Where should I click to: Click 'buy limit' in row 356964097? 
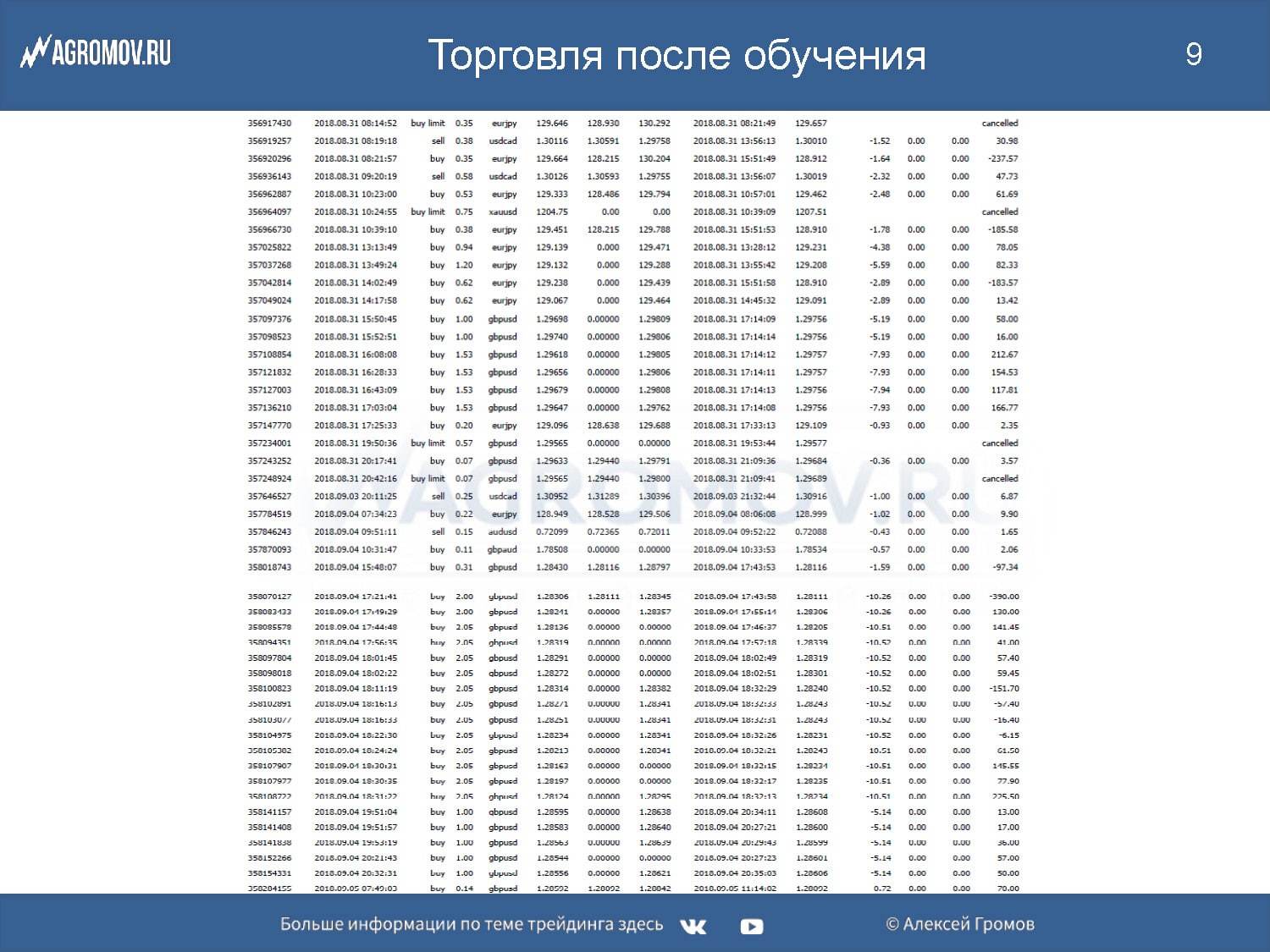click(428, 212)
